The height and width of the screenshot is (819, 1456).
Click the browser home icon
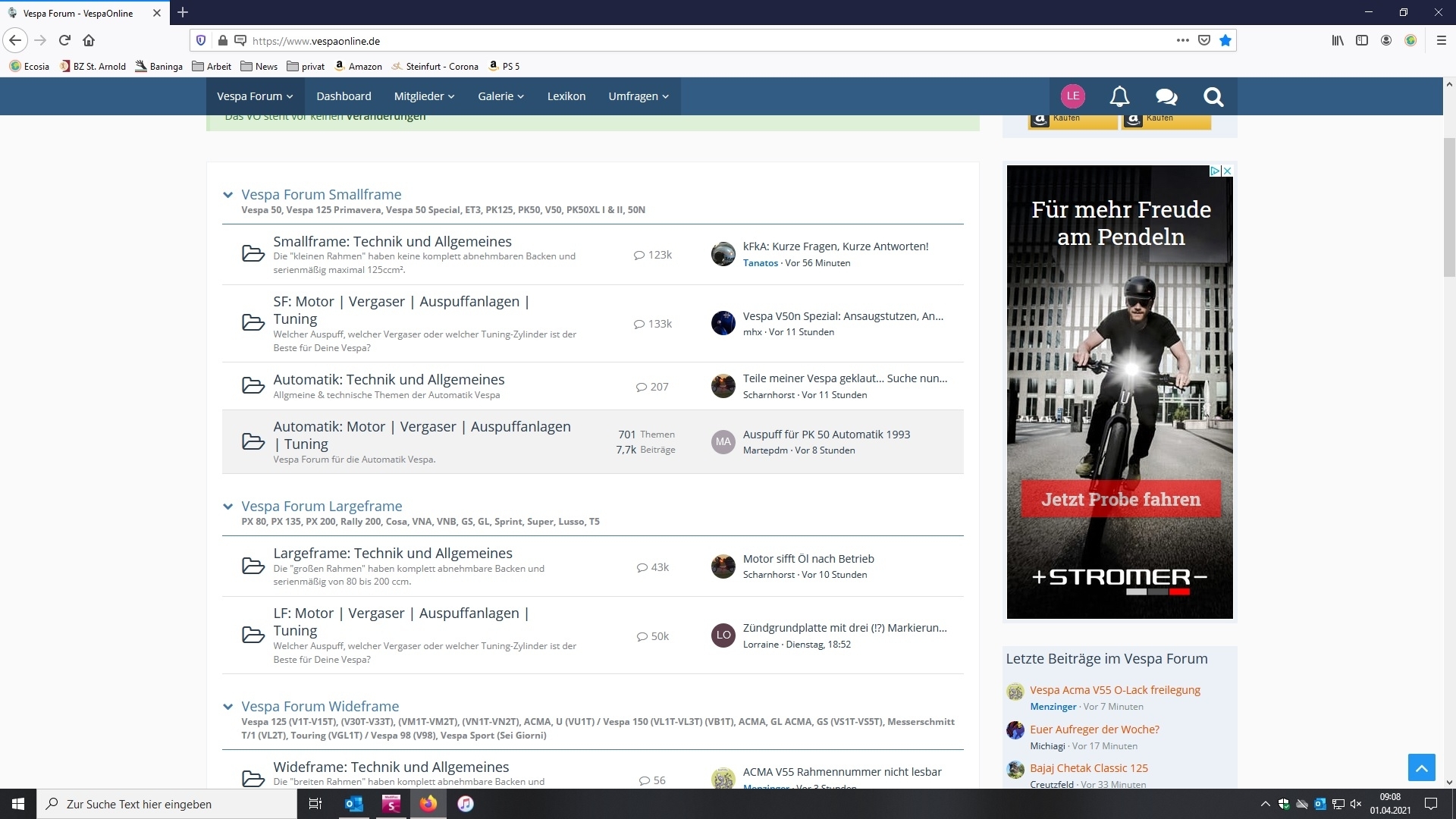[89, 41]
